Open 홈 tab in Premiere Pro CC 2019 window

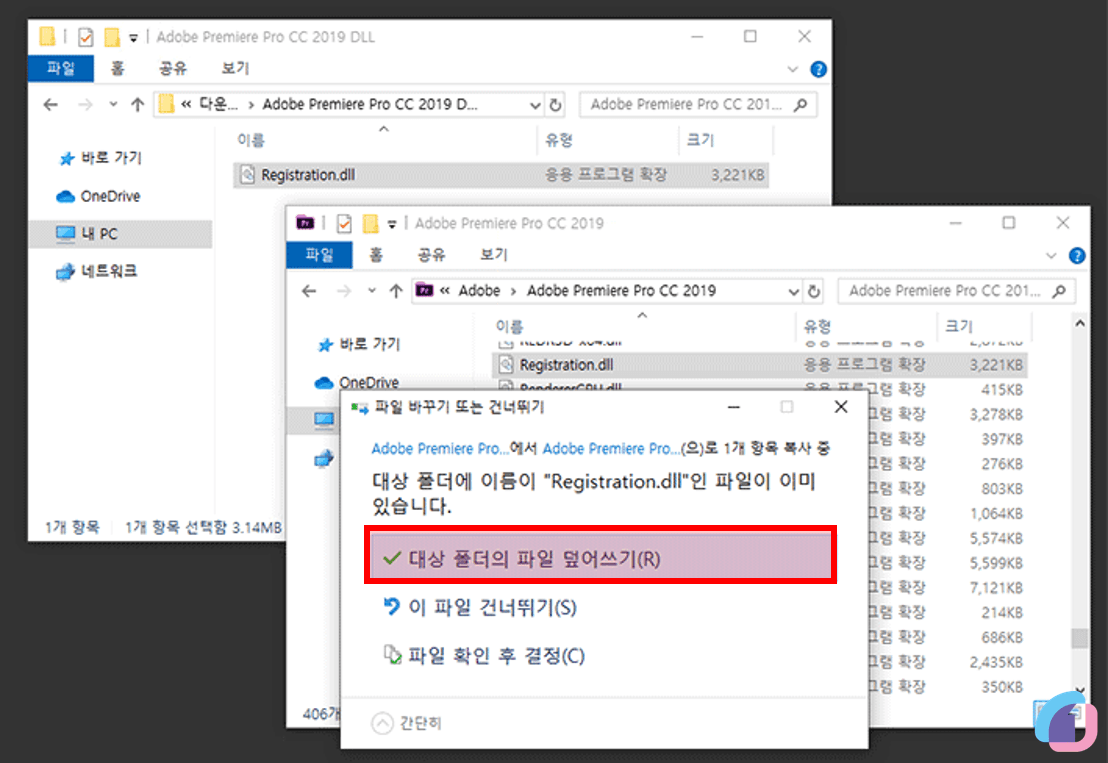click(376, 255)
